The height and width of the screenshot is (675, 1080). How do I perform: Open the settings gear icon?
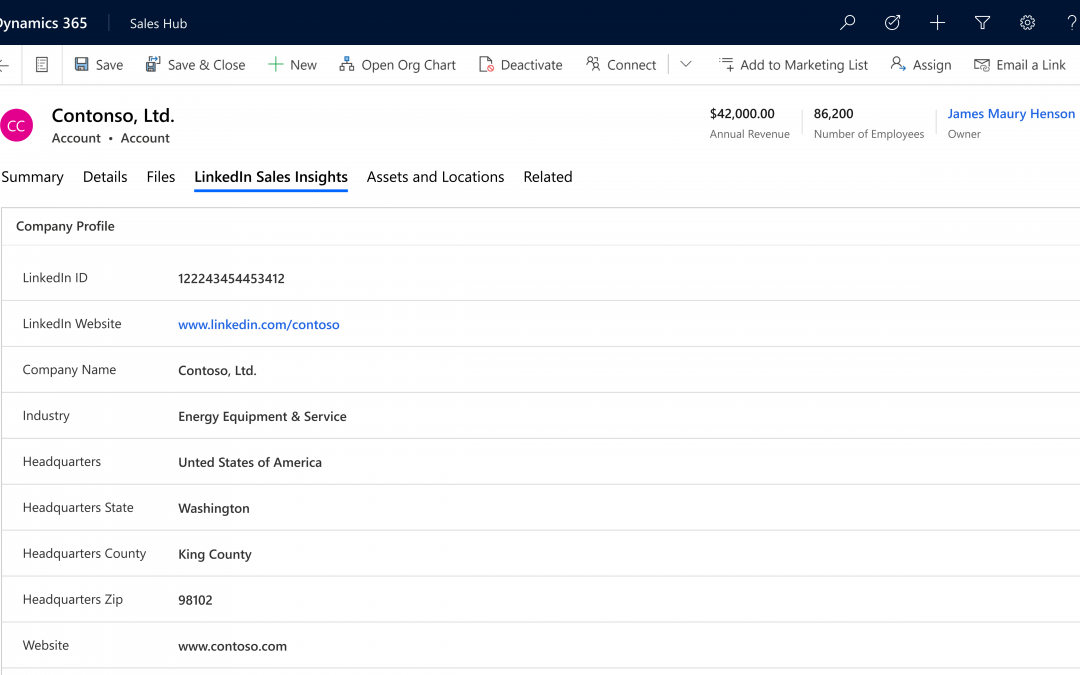1027,23
